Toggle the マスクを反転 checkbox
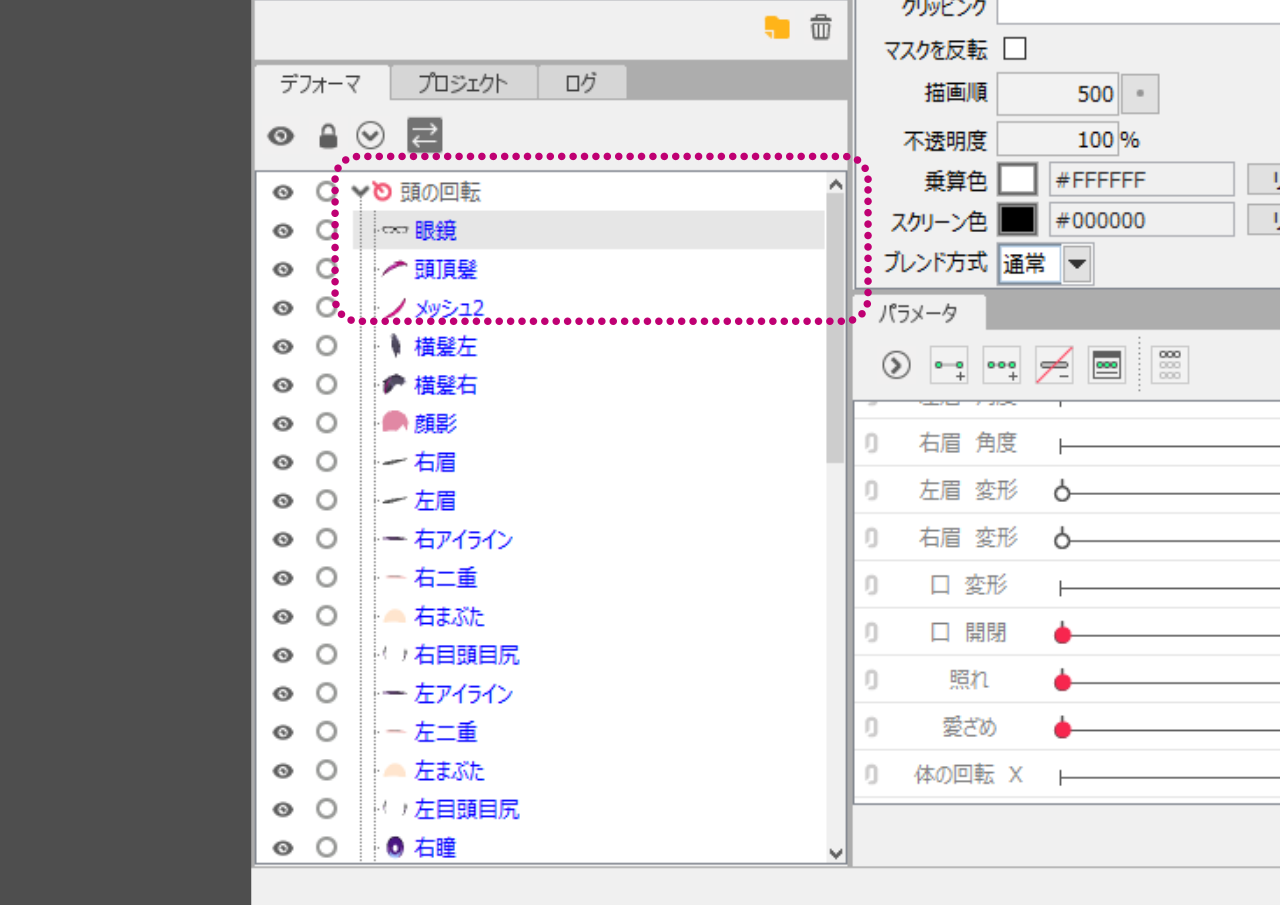This screenshot has width=1280, height=905. click(1014, 48)
